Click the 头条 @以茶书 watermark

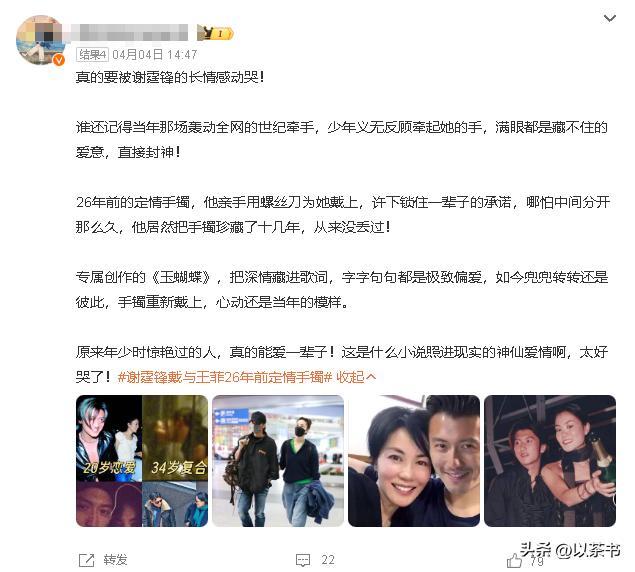pyautogui.click(x=570, y=550)
